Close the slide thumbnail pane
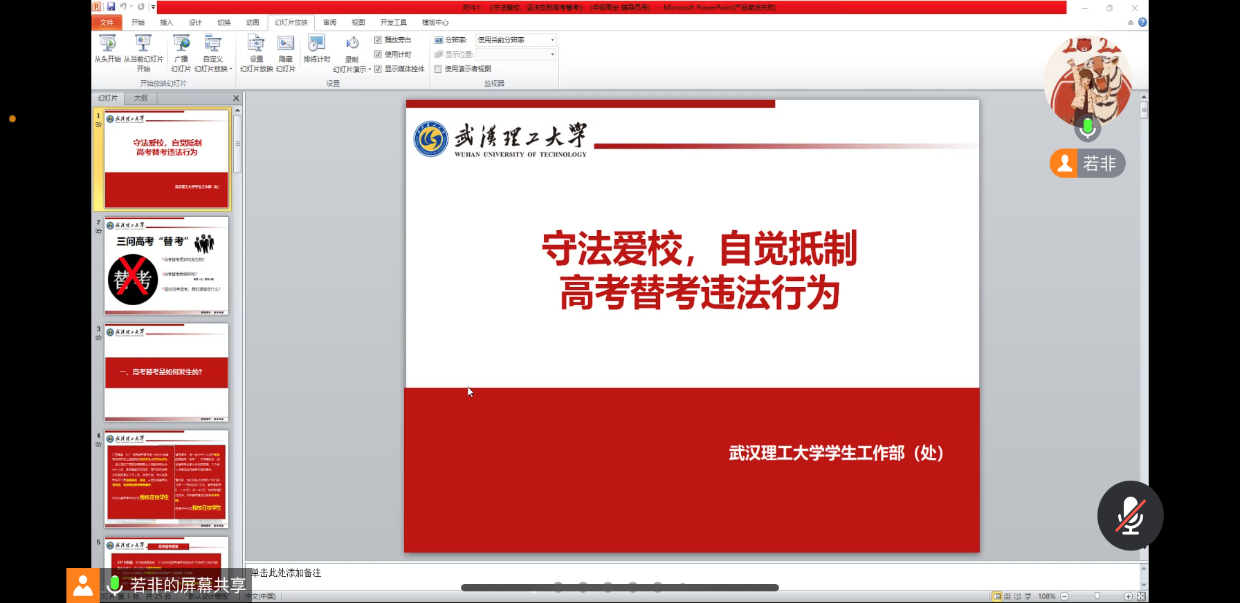 click(237, 98)
